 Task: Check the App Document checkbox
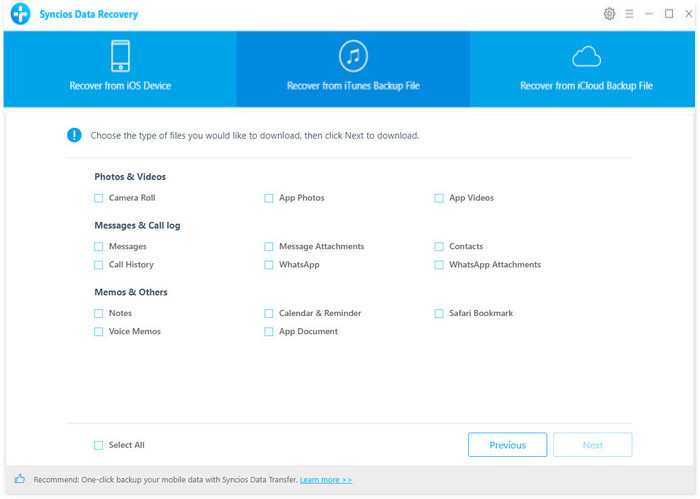268,332
